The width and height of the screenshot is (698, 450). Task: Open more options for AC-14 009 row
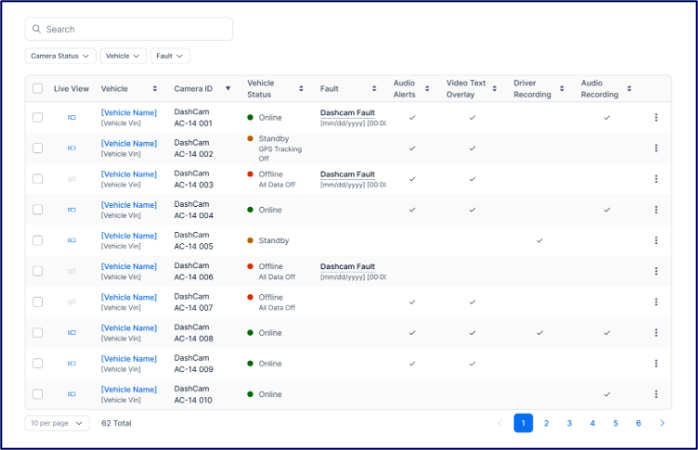656,363
